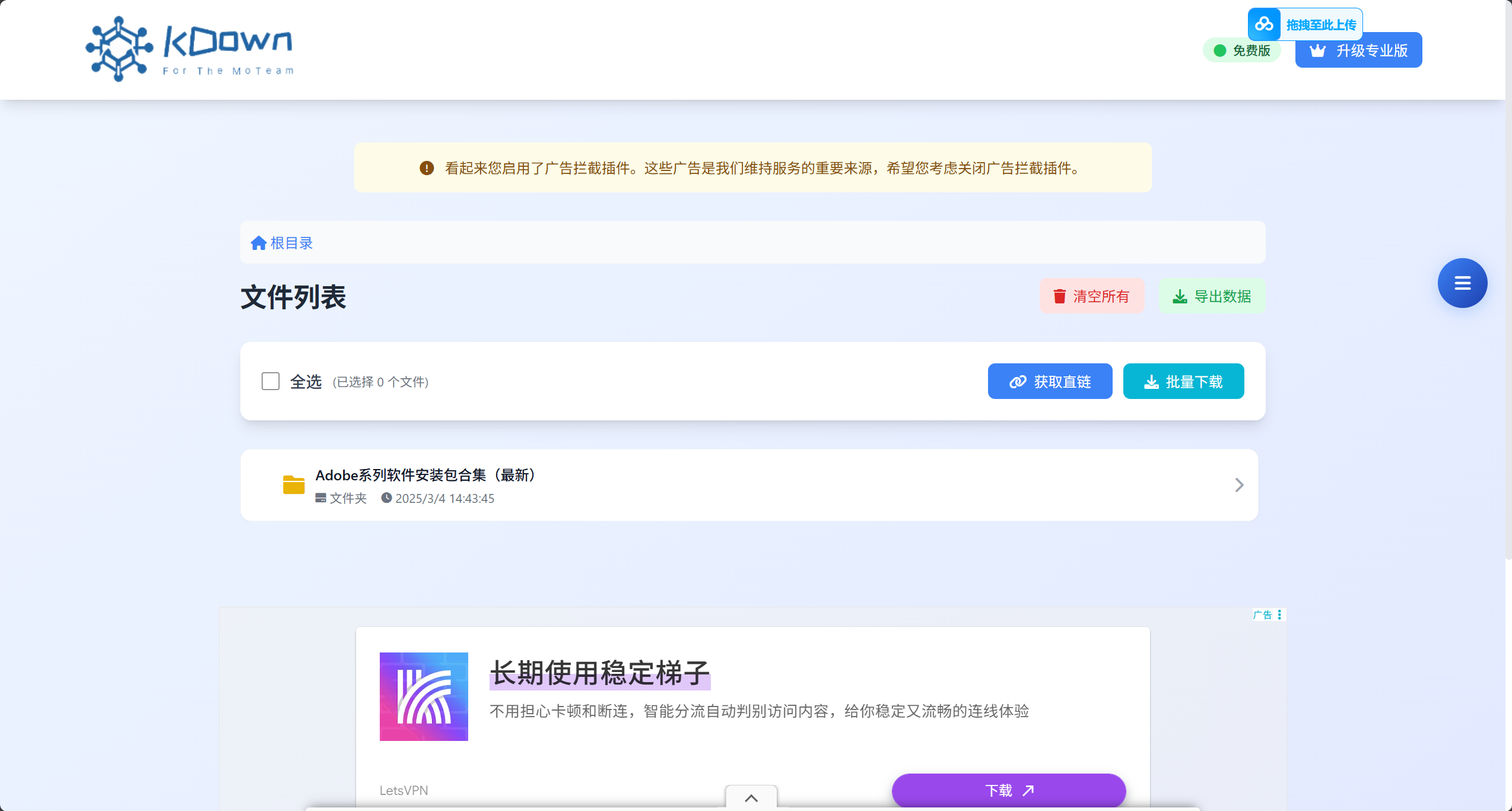The image size is (1512, 811).
Task: Expand the Adobe folder chevron arrow
Action: [x=1239, y=485]
